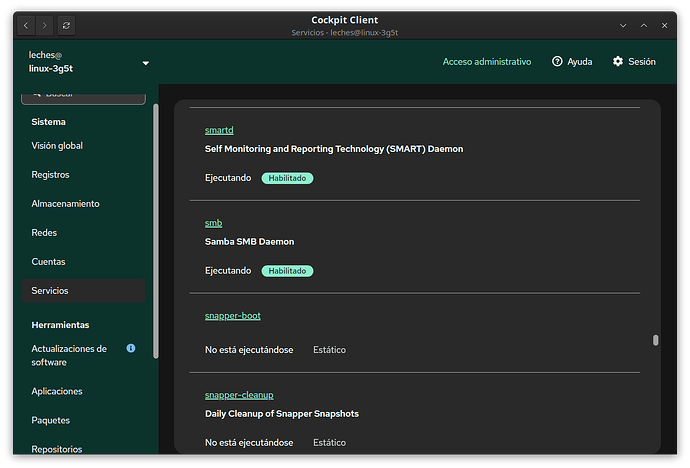The width and height of the screenshot is (690, 468).
Task: Open the title bar dropdown arrow menu
Action: click(x=623, y=24)
